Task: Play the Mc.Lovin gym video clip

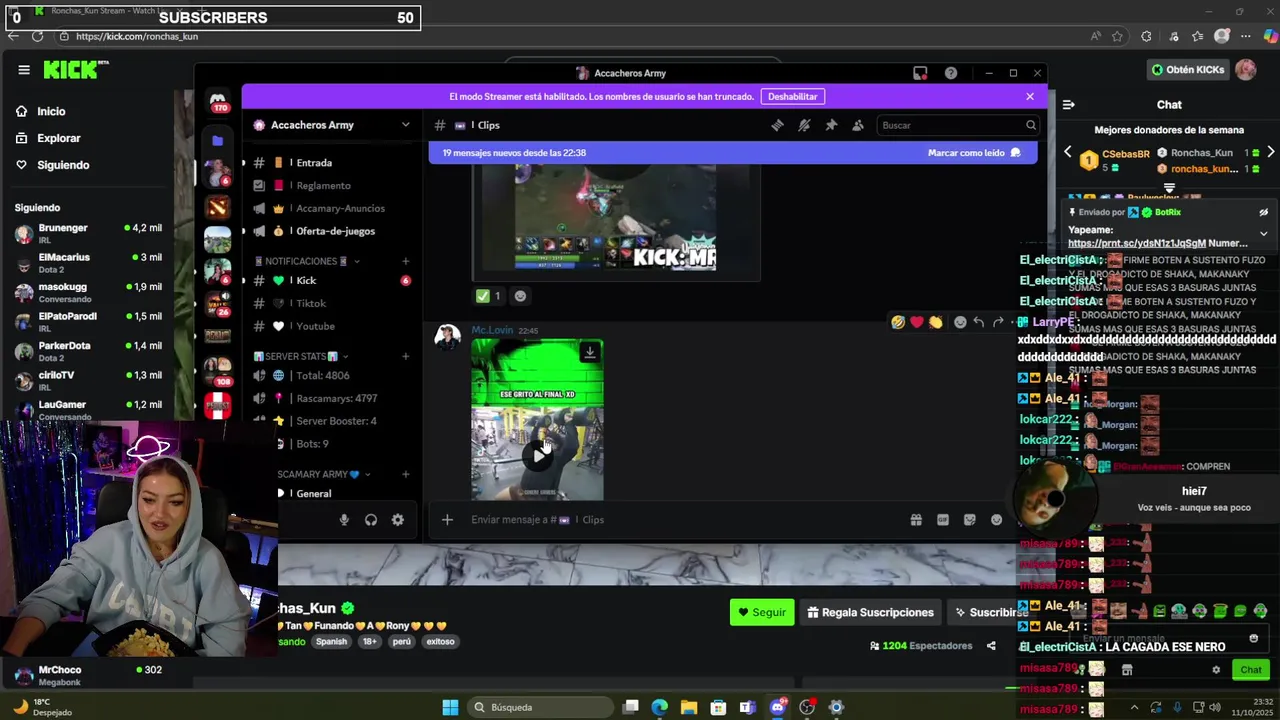Action: pos(538,455)
